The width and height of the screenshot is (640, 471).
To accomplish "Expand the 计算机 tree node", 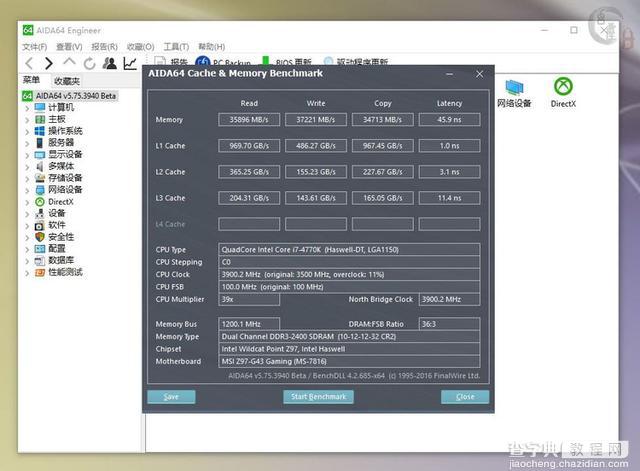I will [27, 108].
